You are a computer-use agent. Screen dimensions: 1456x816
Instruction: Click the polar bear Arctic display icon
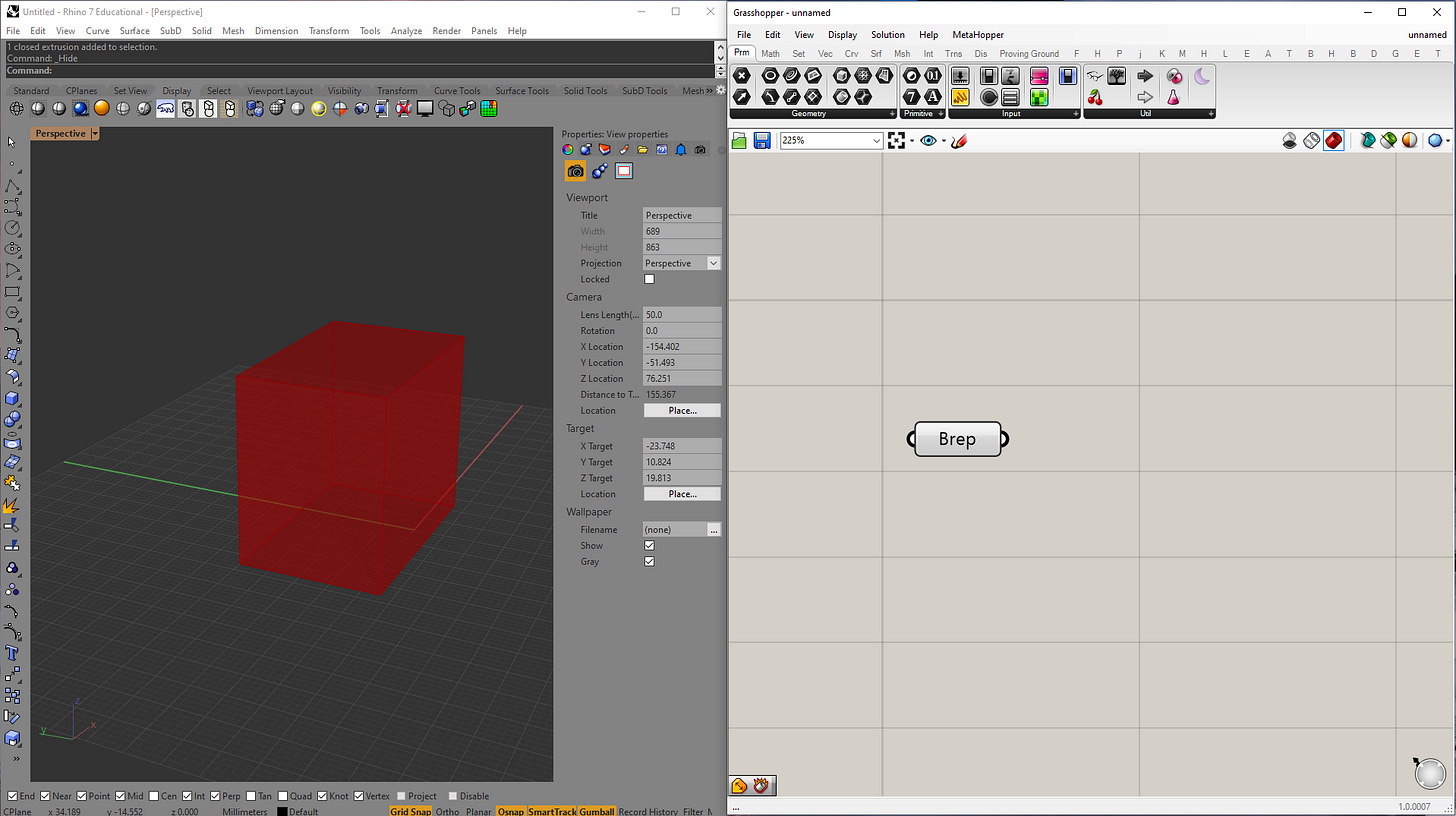pyautogui.click(x=166, y=108)
